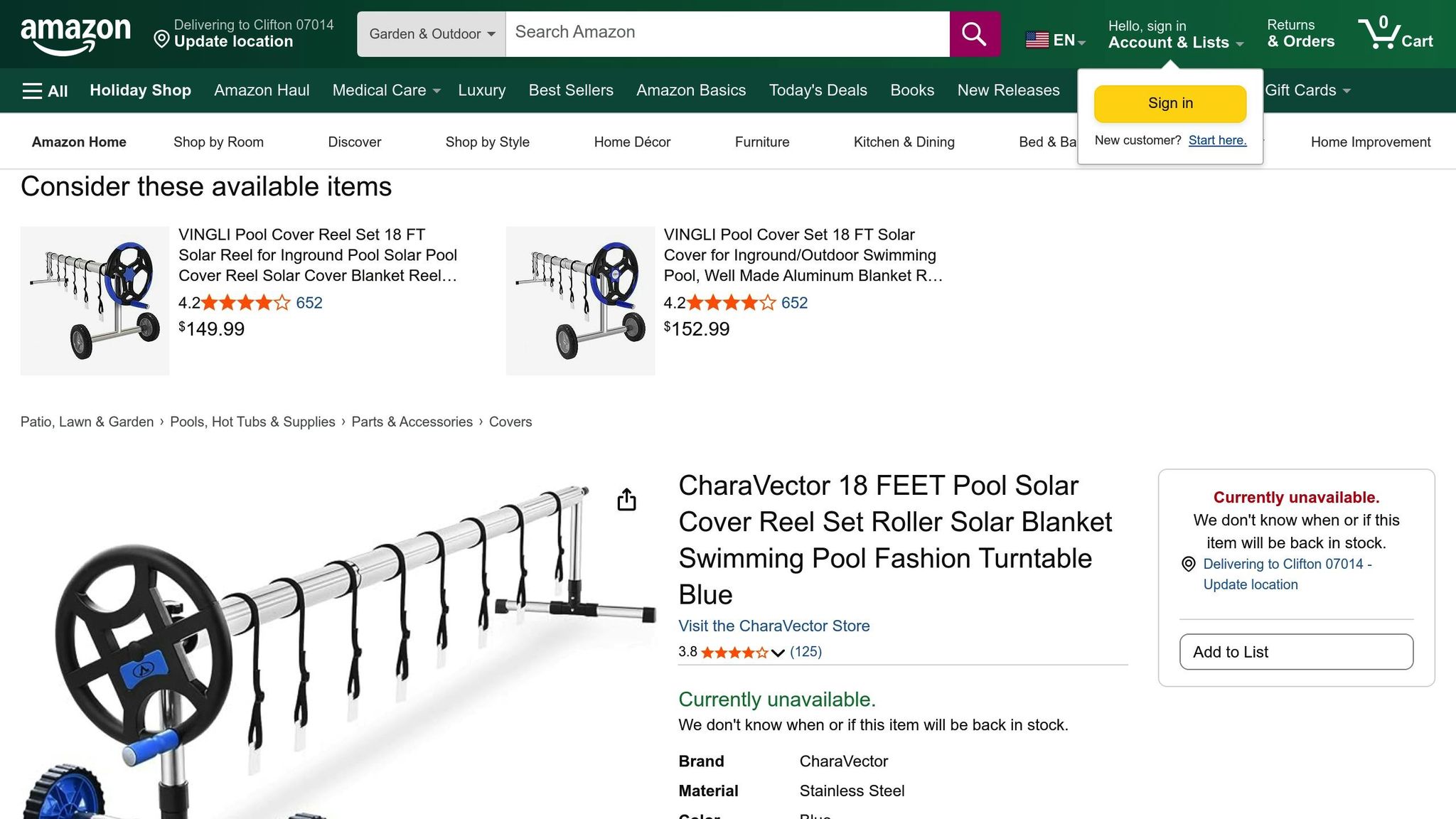Open the $149.99 VINGLI reel thumbnail
The width and height of the screenshot is (1456, 819).
(x=95, y=301)
